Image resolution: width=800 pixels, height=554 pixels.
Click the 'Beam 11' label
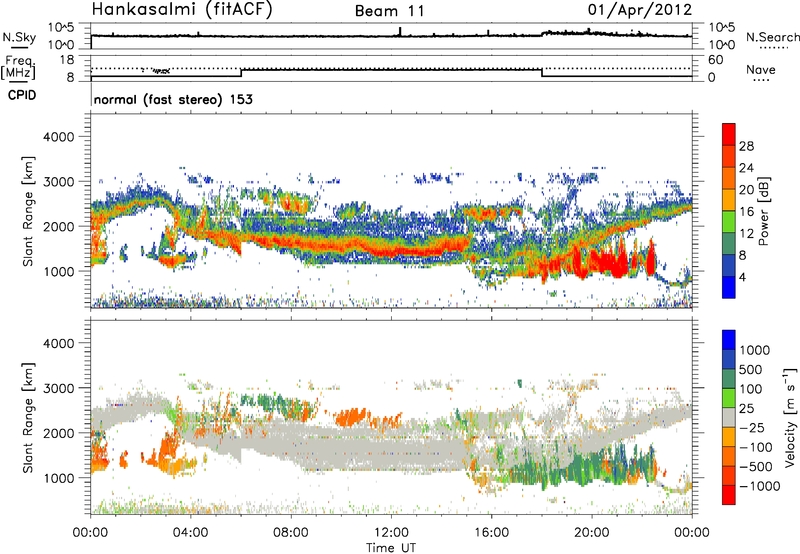[x=389, y=11]
